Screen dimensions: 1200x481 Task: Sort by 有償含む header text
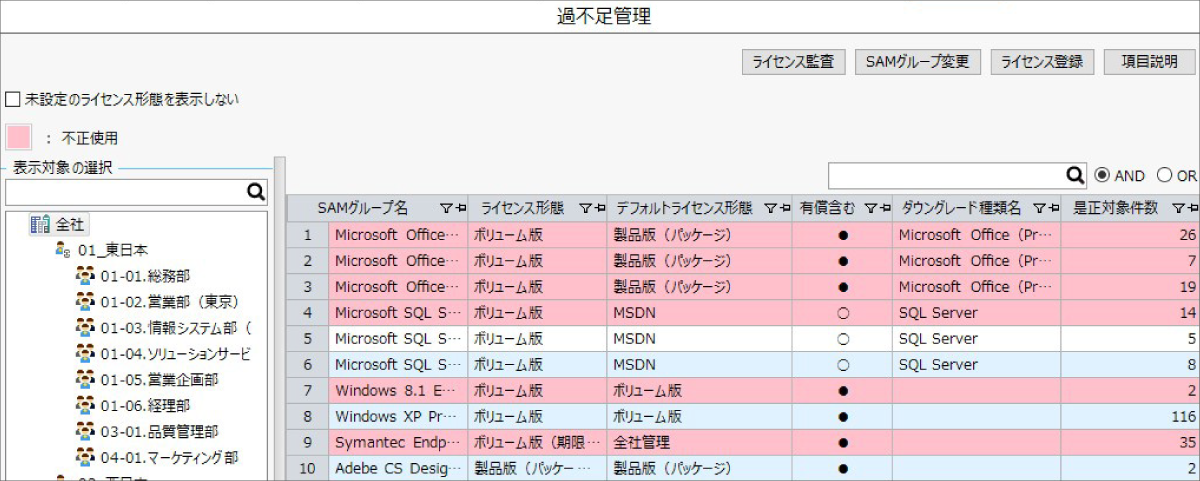pos(827,209)
